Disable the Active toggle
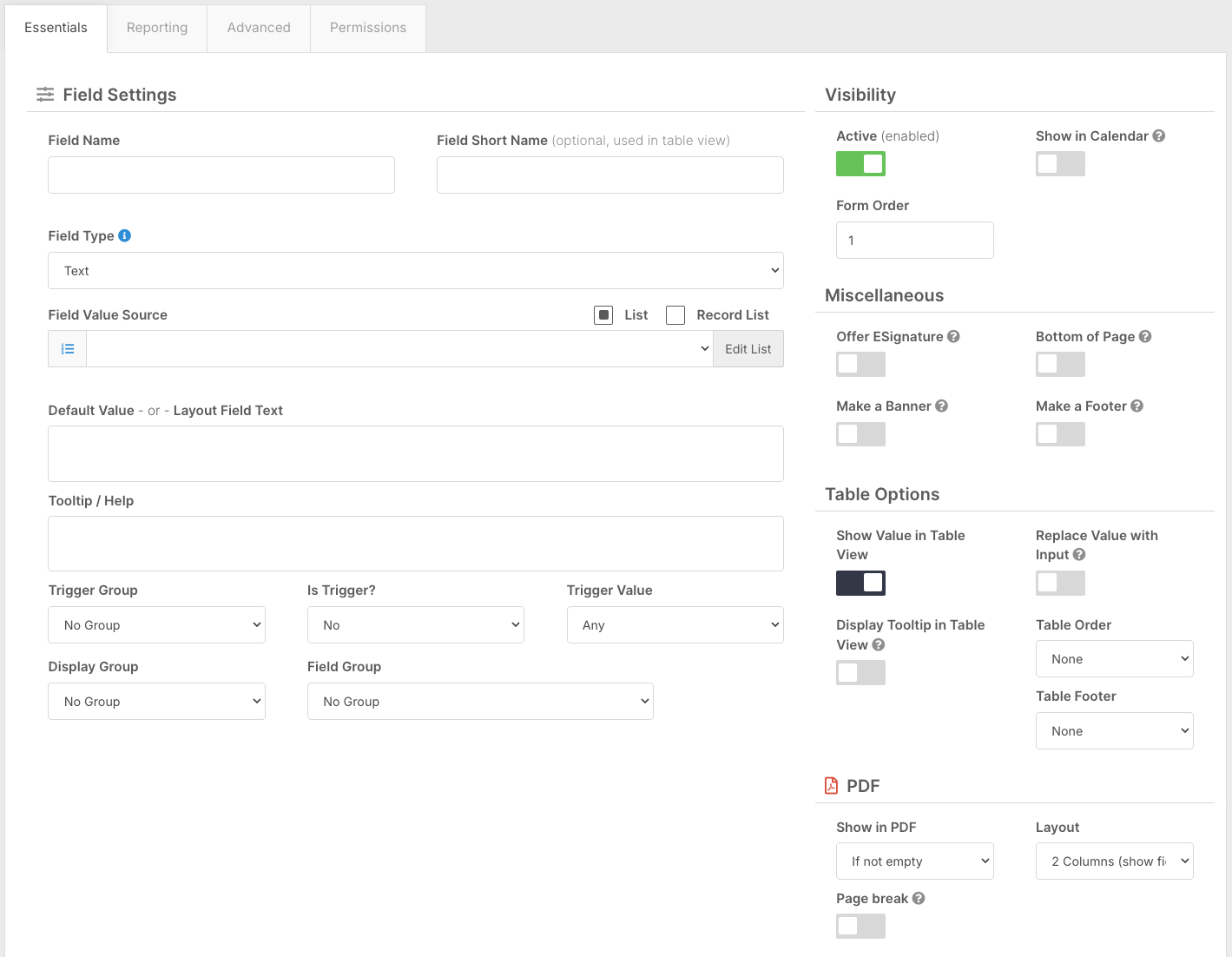1232x957 pixels. tap(860, 164)
